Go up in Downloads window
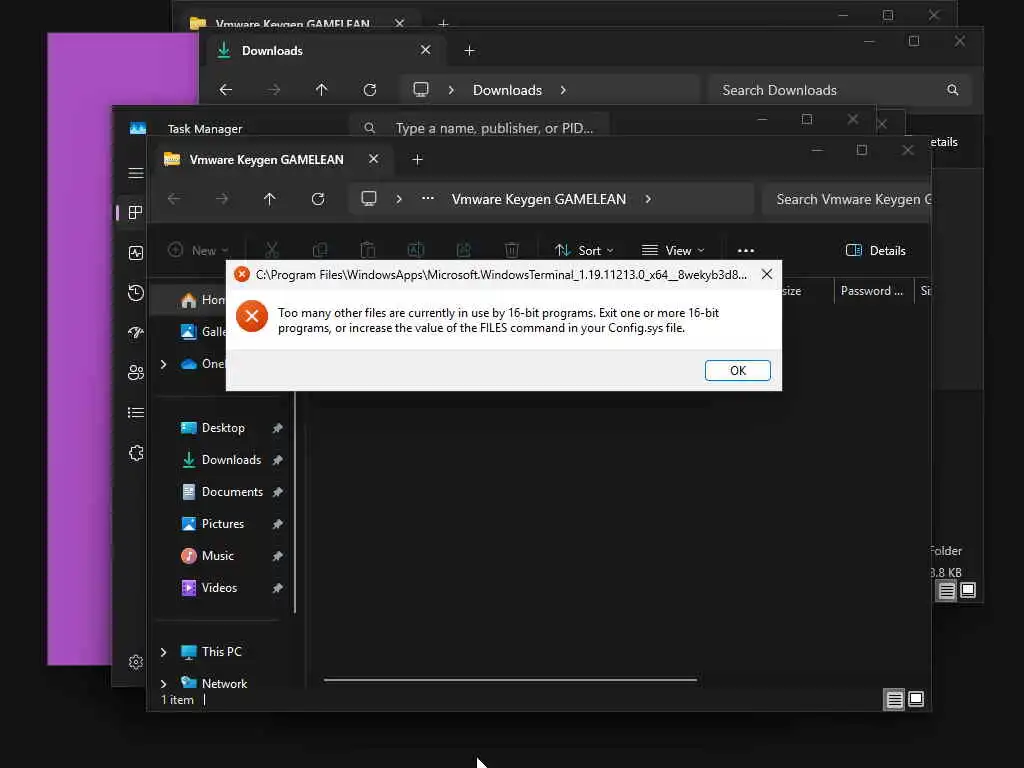Screen dimensions: 1024x768 coord(321,90)
